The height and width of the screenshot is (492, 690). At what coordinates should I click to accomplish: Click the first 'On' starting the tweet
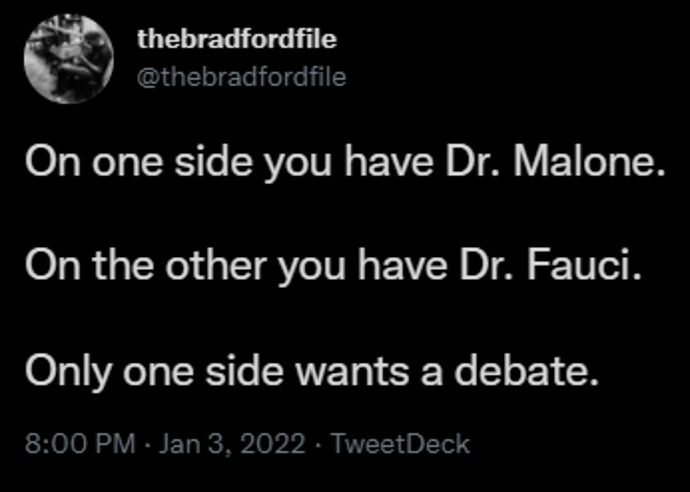(53, 162)
